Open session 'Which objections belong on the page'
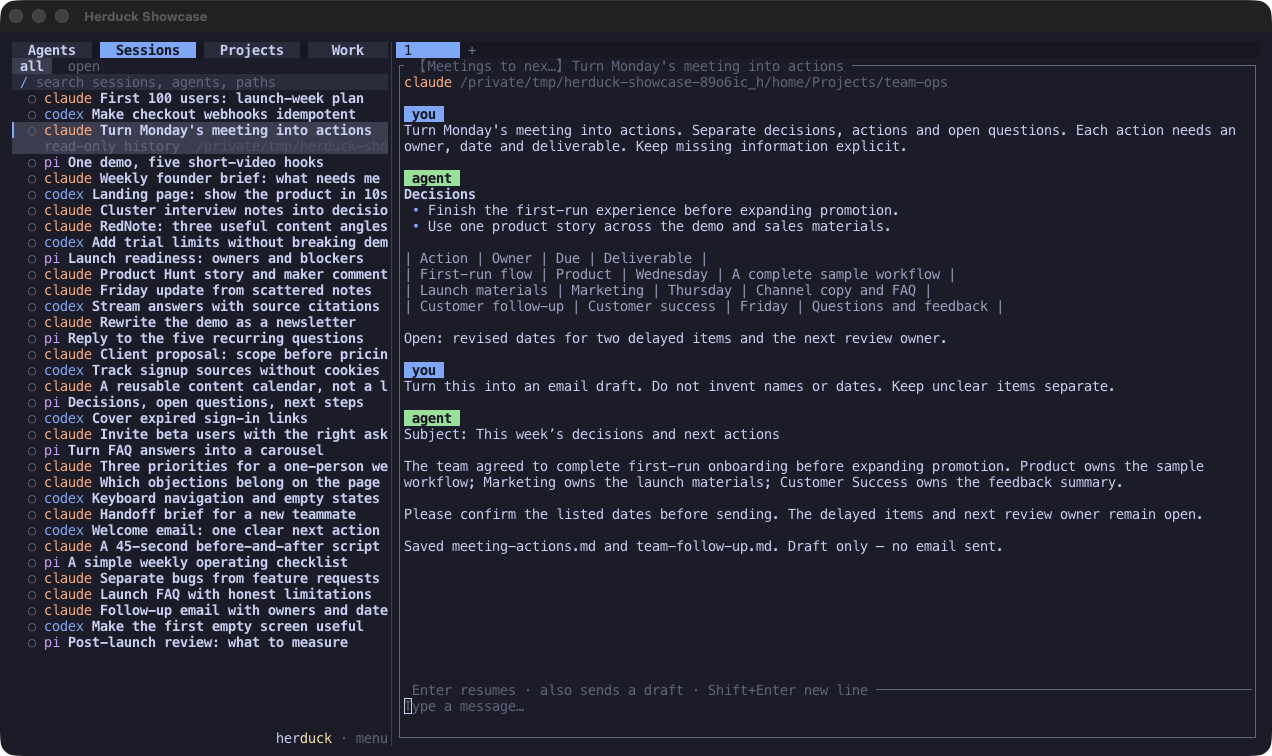This screenshot has width=1272, height=756. tap(200, 482)
